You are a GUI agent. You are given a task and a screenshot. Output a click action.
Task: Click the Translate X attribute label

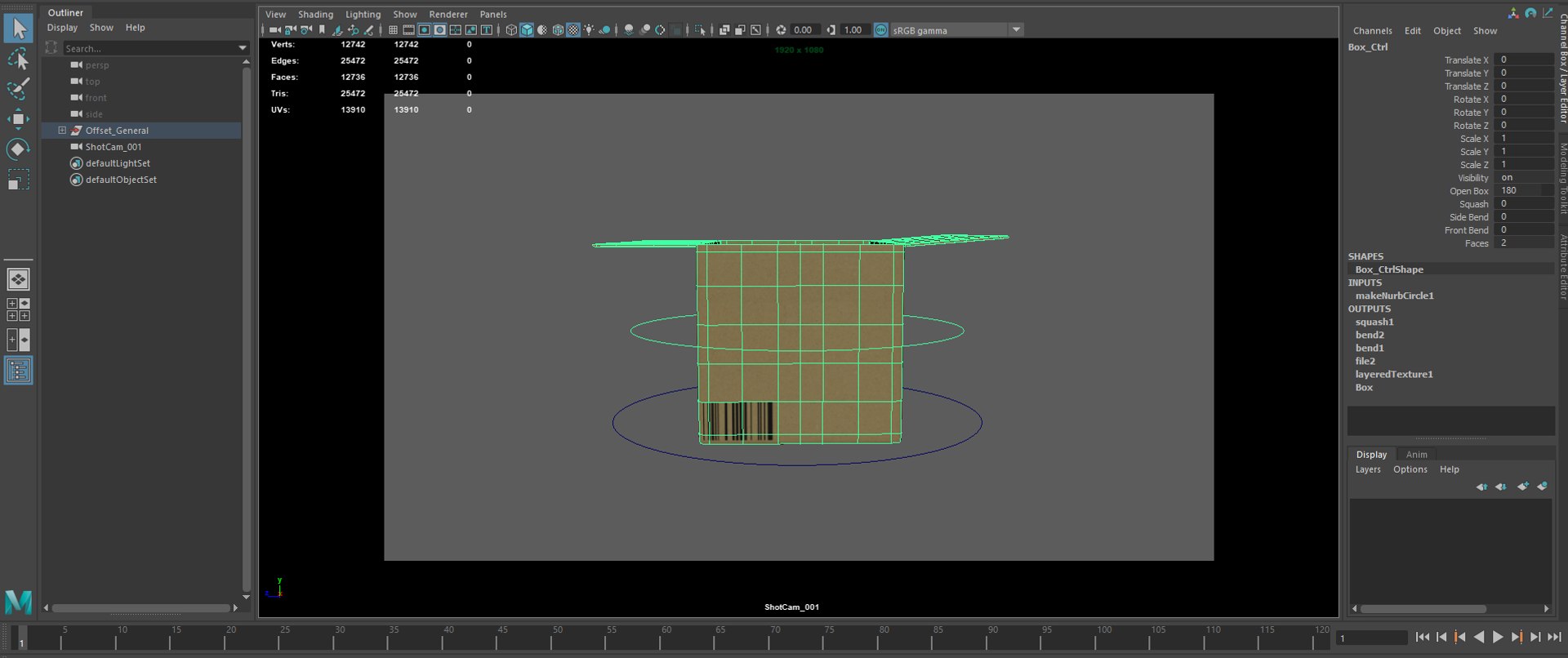click(x=1466, y=60)
